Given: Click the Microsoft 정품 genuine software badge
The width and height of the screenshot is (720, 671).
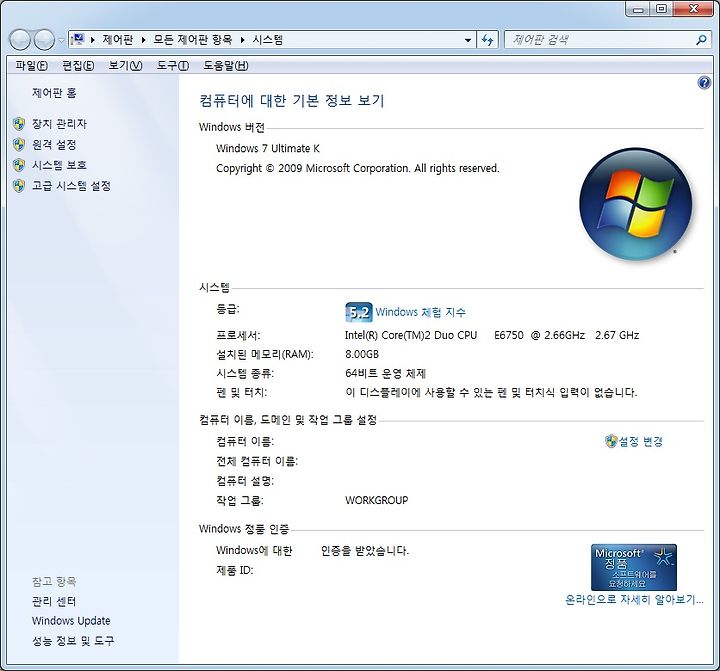Looking at the screenshot, I should point(634,567).
